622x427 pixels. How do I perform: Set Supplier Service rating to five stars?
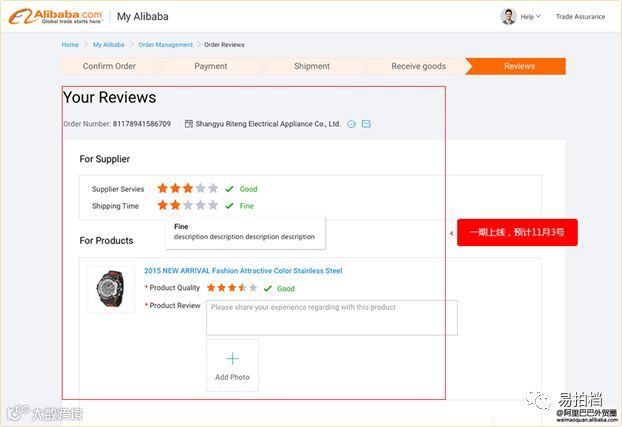coord(213,188)
